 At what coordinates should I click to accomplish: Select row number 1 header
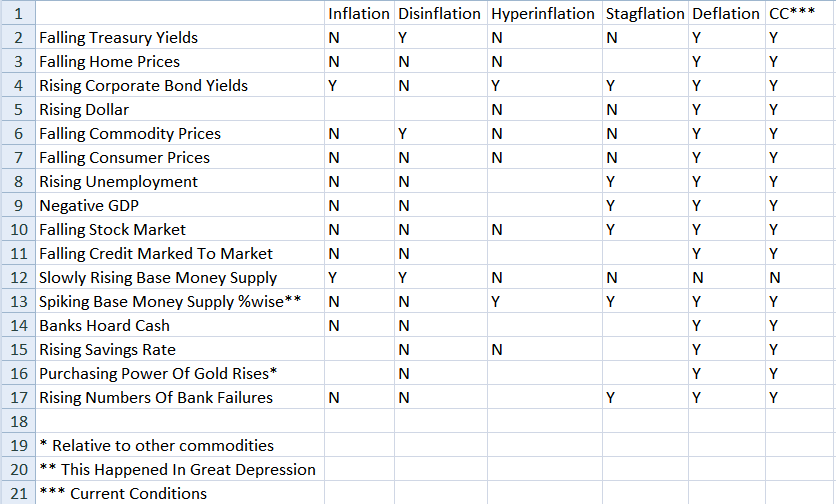(17, 14)
